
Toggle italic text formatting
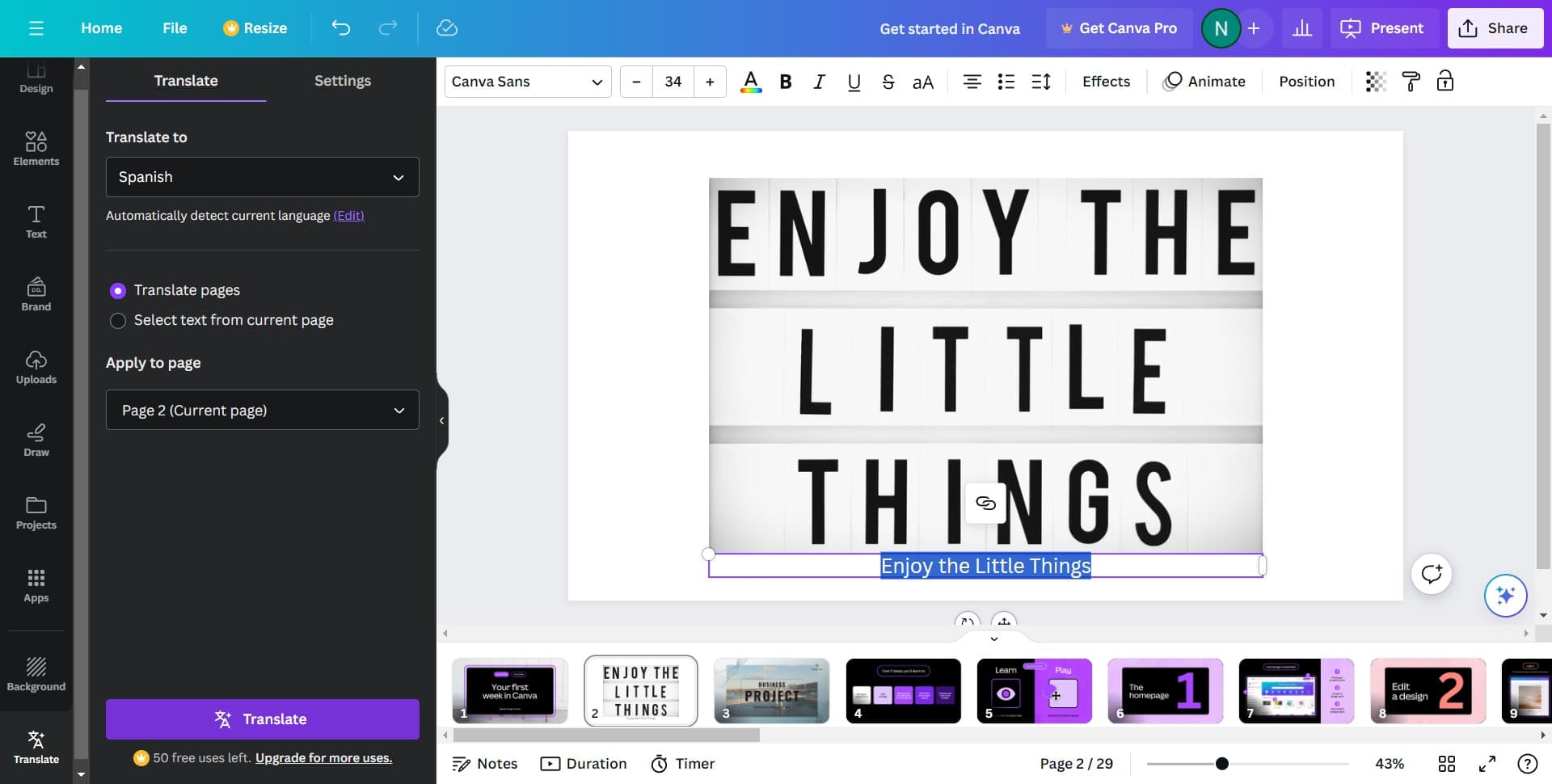tap(819, 82)
